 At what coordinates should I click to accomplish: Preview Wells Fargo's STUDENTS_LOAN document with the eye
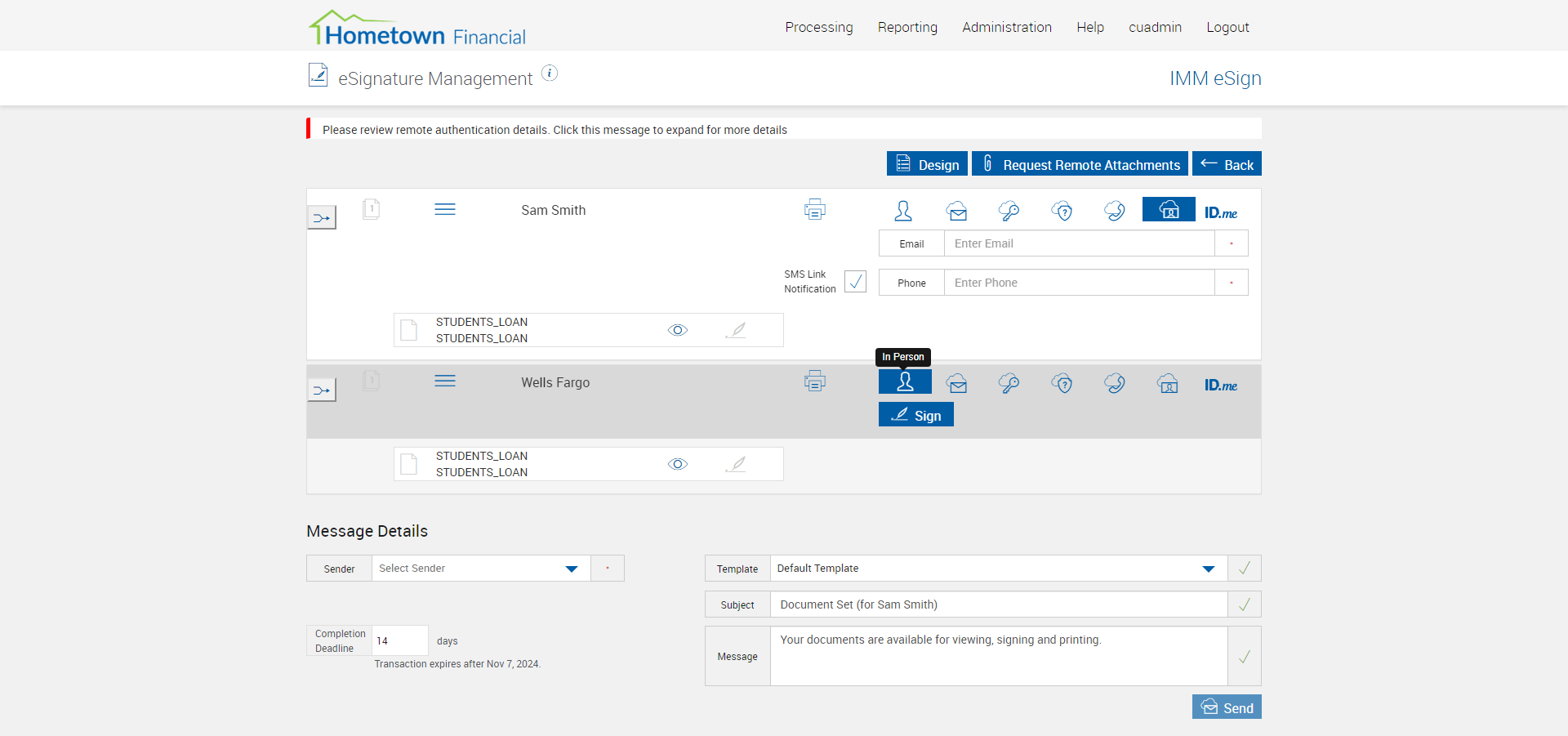(x=678, y=464)
